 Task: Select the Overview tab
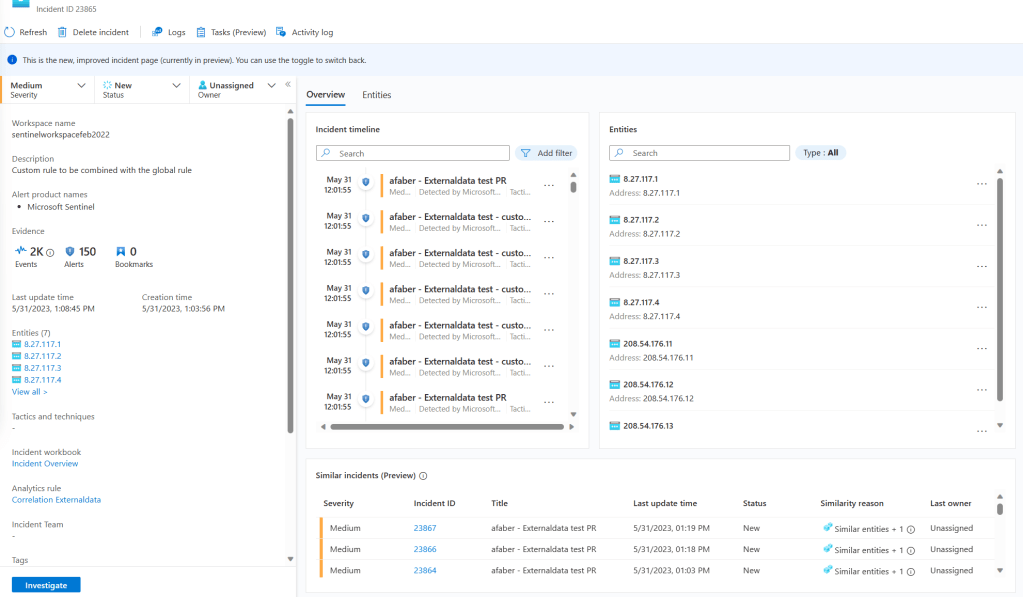click(325, 95)
